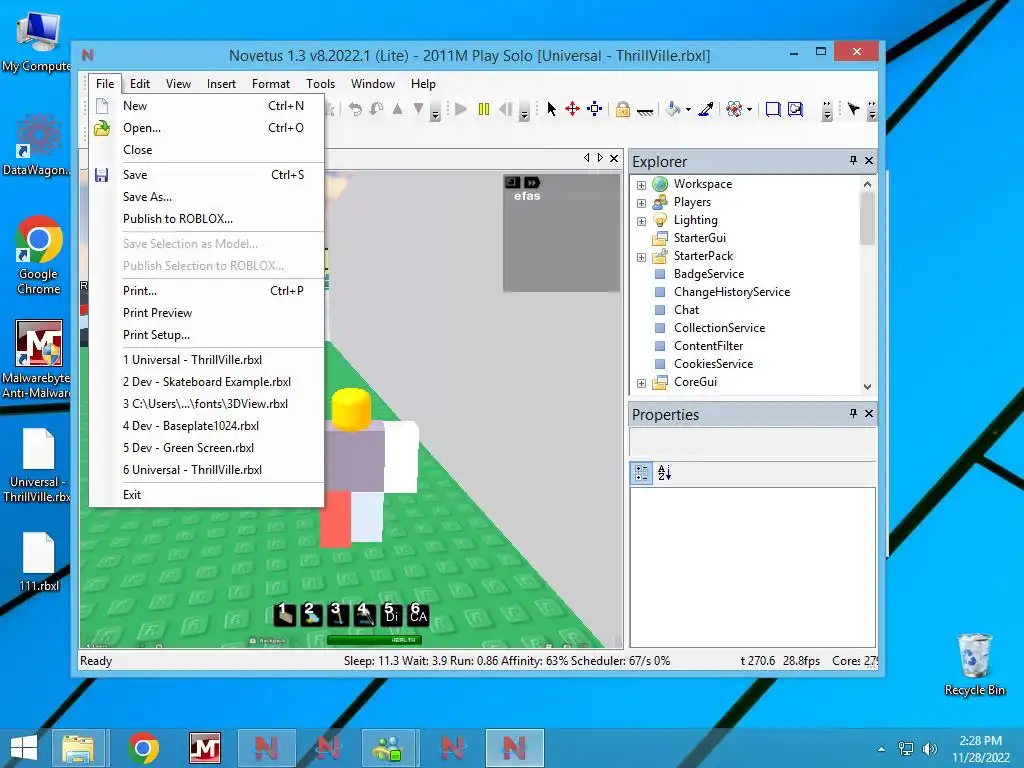
Task: Open File Explorer from the taskbar
Action: (x=78, y=748)
